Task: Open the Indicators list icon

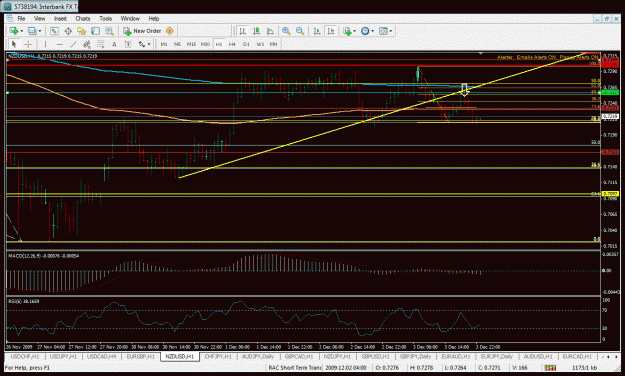Action: (347, 31)
